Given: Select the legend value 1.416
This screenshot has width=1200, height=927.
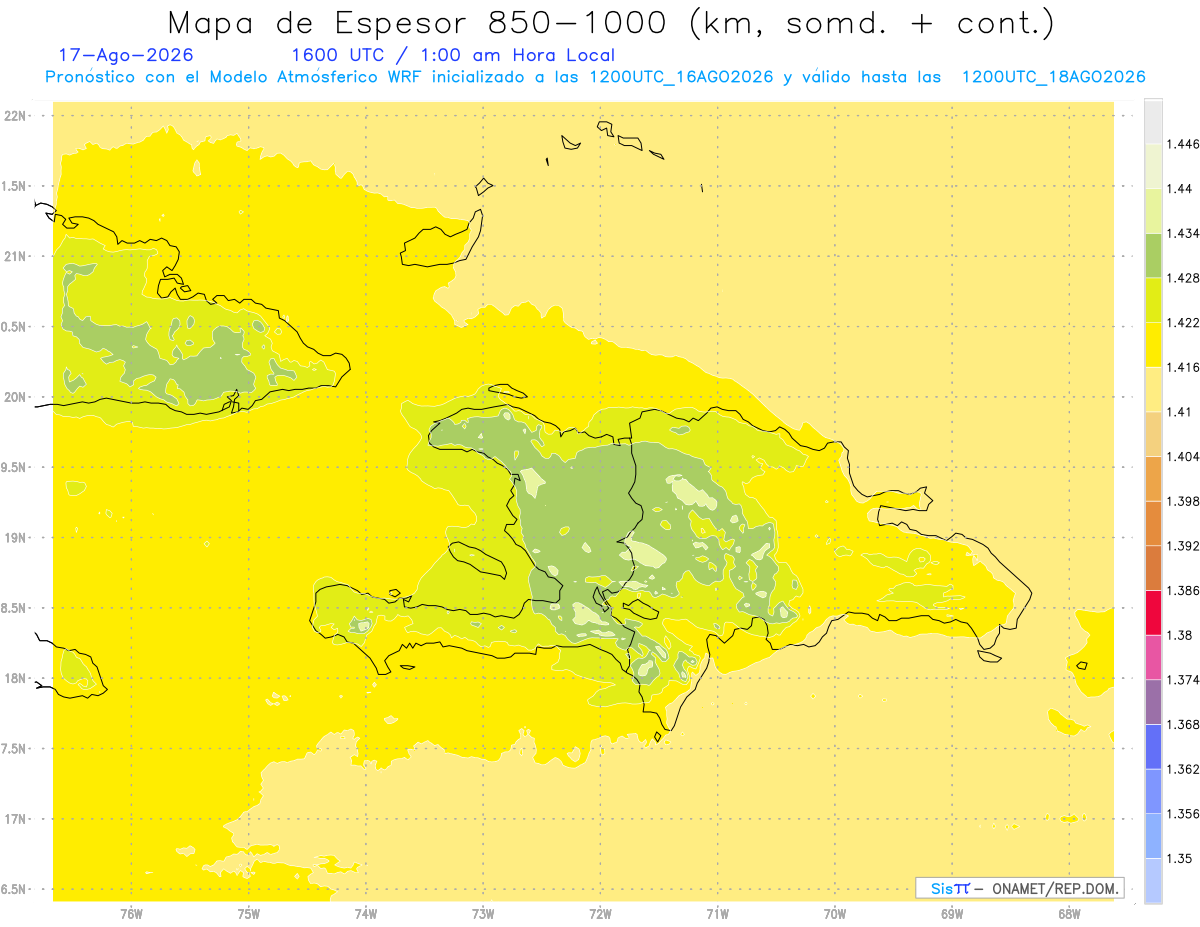Looking at the screenshot, I should click(1183, 367).
